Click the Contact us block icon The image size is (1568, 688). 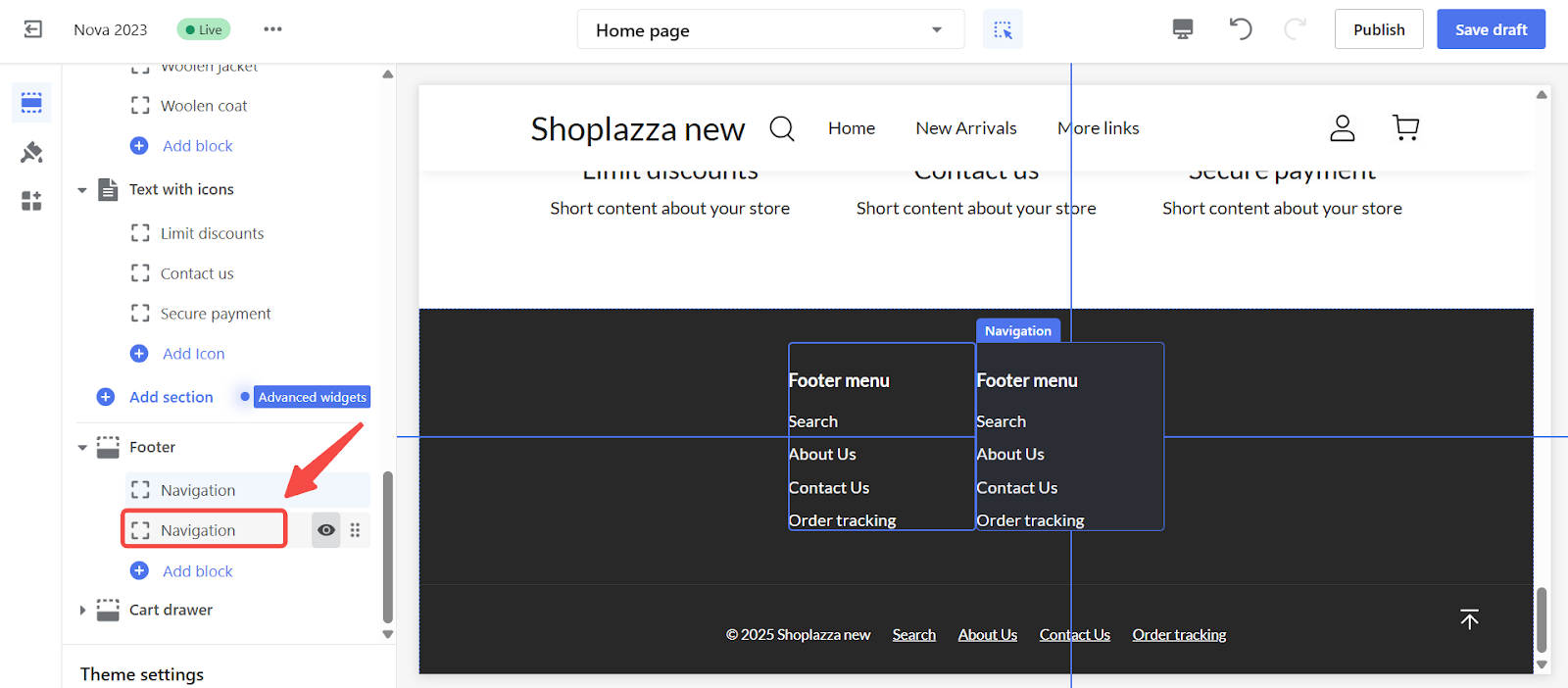click(140, 273)
